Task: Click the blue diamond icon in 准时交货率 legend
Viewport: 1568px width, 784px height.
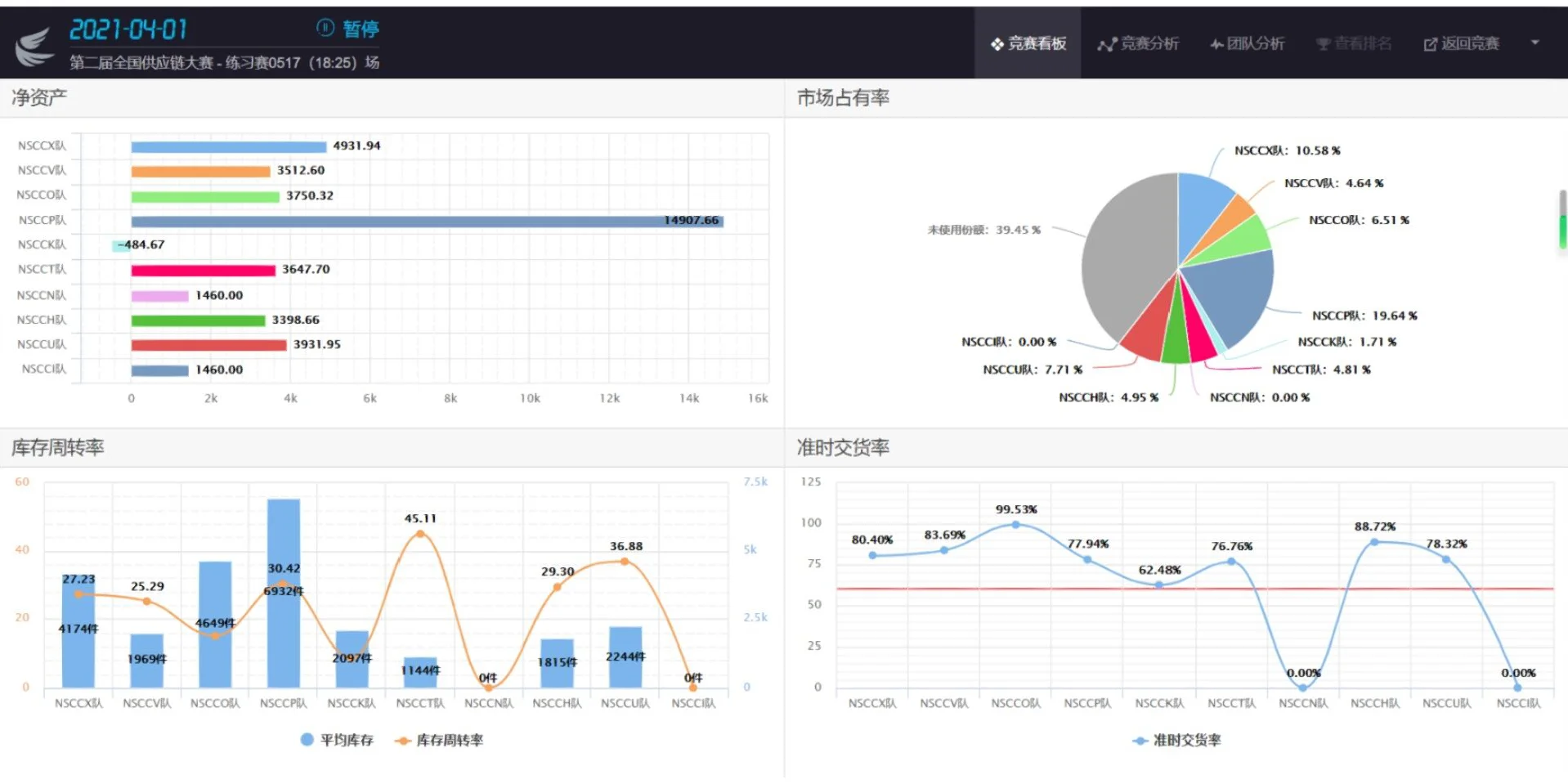Action: pyautogui.click(x=1139, y=739)
